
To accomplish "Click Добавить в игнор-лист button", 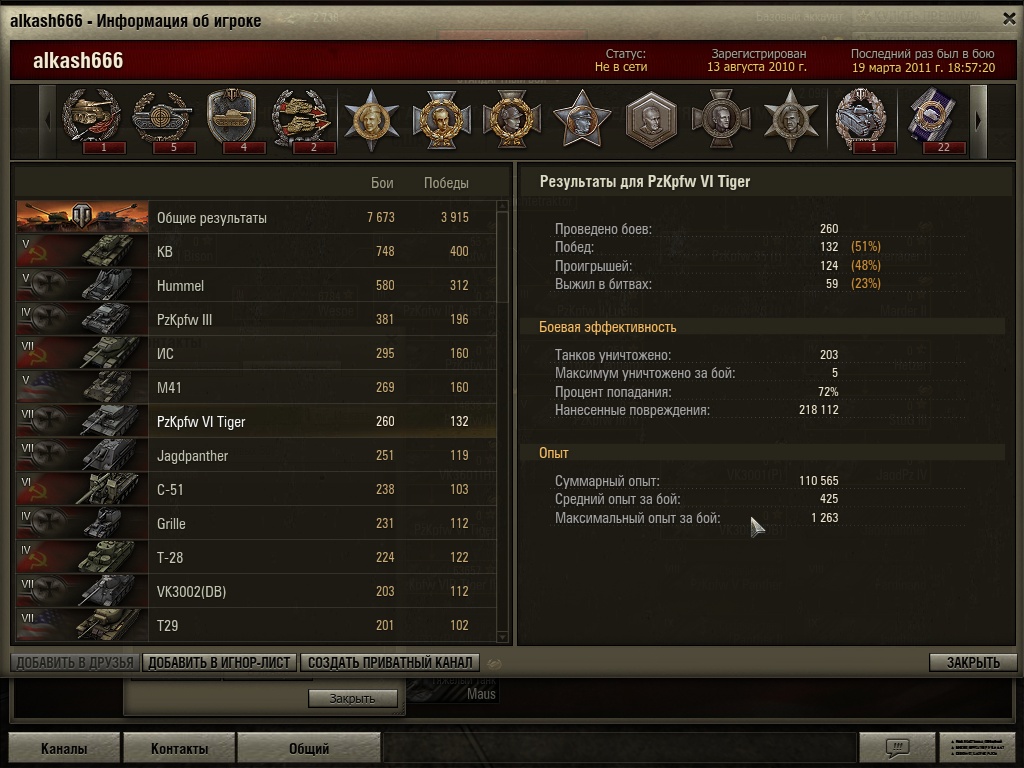I will click(x=219, y=662).
